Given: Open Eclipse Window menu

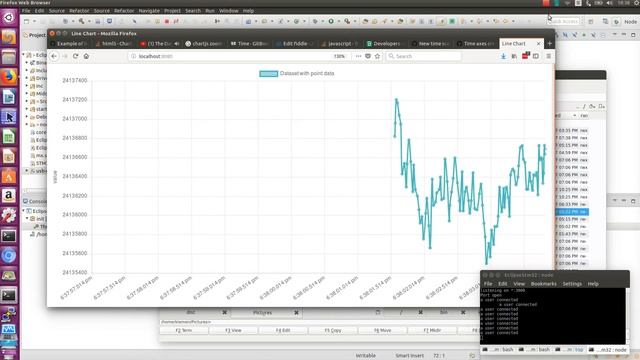Looking at the screenshot, I should (x=229, y=11).
